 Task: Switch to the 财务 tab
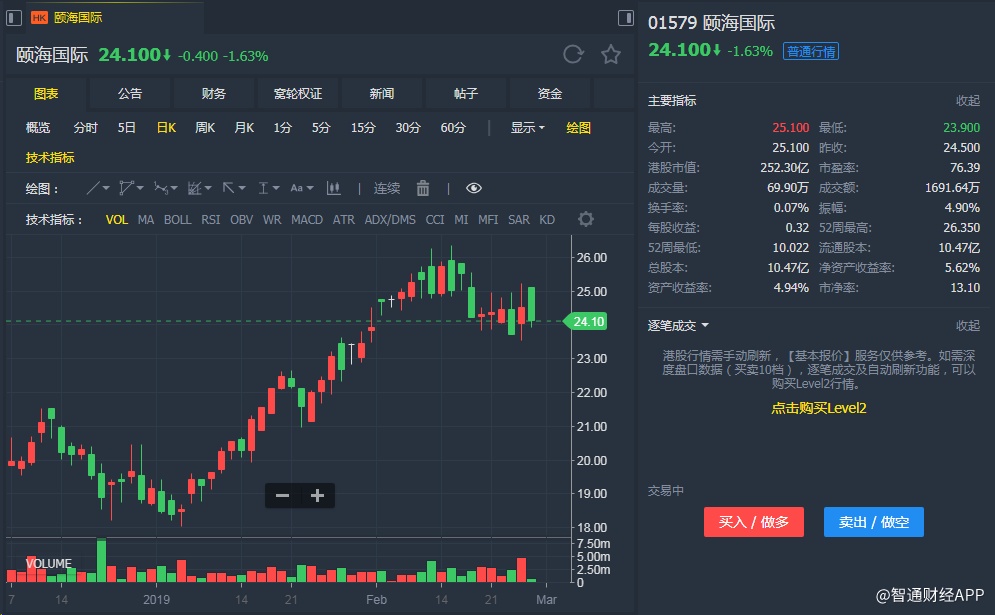point(214,94)
